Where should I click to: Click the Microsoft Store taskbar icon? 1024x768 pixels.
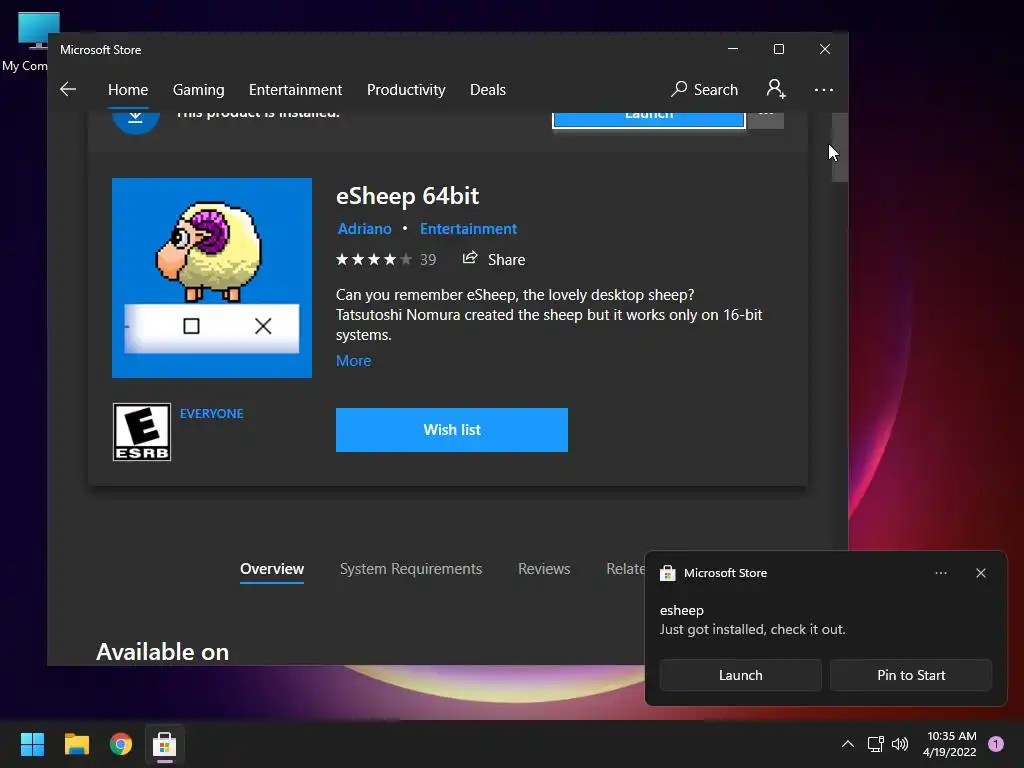pos(165,744)
